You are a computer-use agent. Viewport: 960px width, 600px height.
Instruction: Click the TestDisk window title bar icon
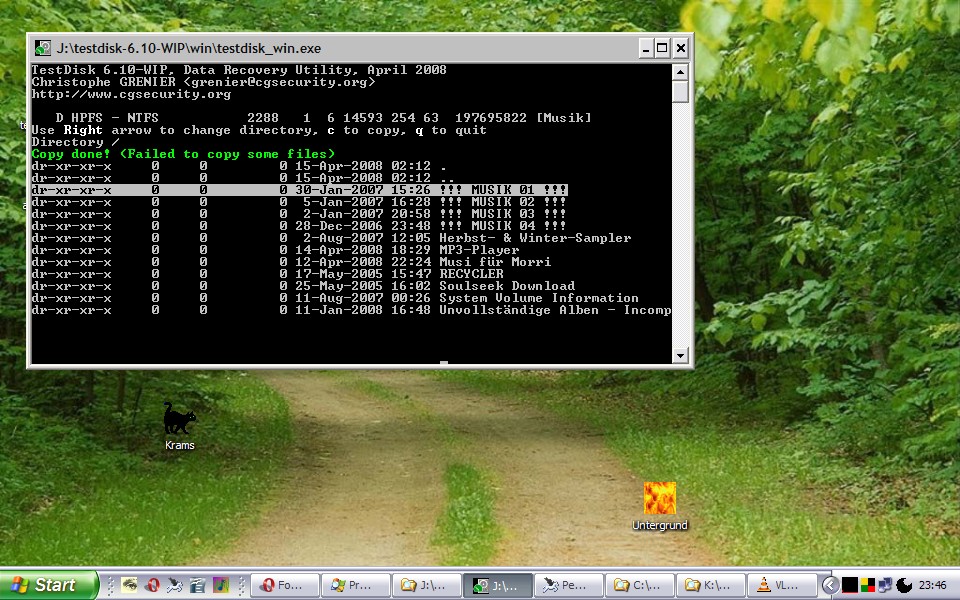(x=43, y=48)
